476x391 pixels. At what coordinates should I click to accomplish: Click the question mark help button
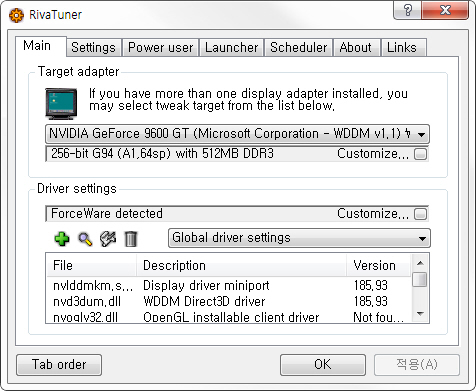[407, 10]
